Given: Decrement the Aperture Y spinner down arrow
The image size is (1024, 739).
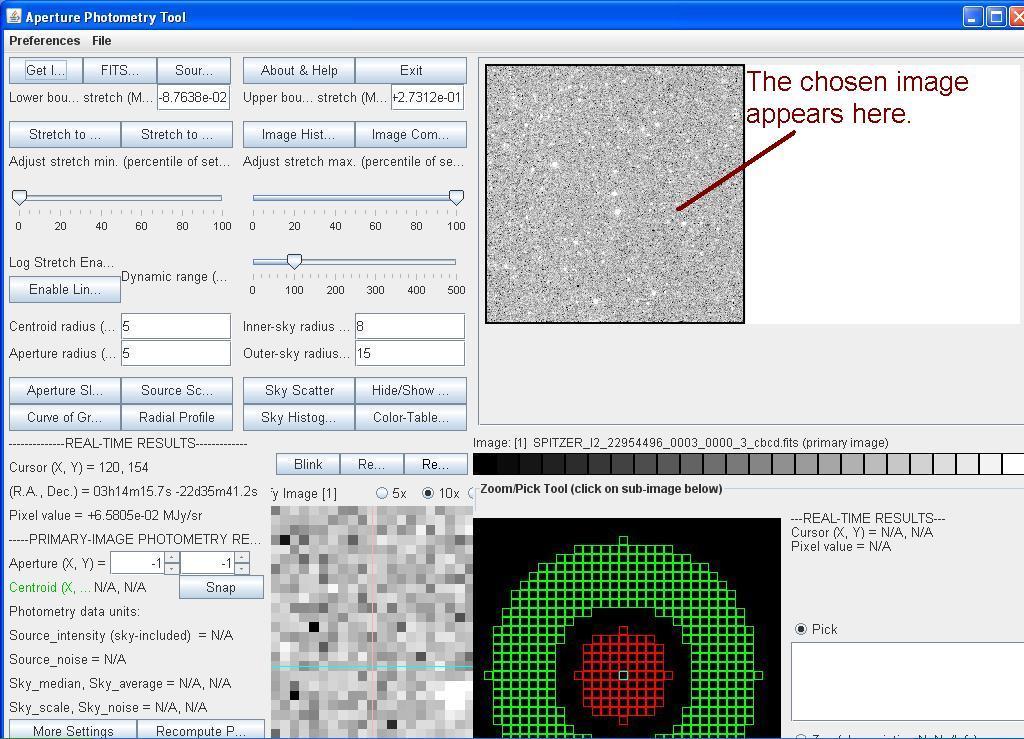Looking at the screenshot, I should point(241,568).
